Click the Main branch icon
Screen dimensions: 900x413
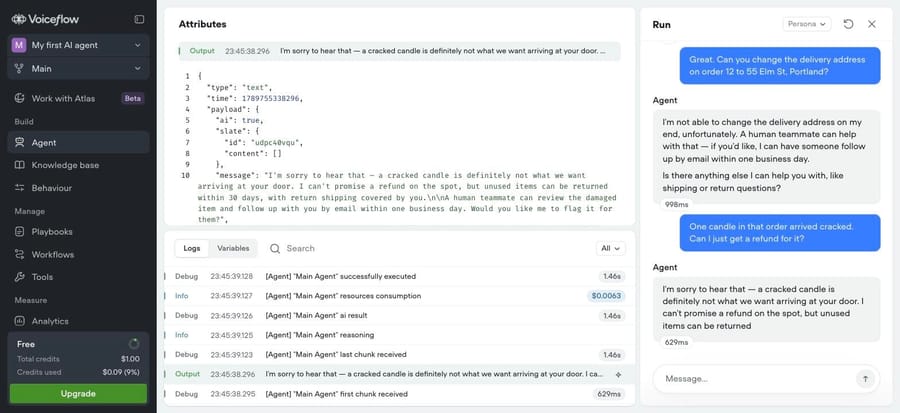pyautogui.click(x=19, y=69)
